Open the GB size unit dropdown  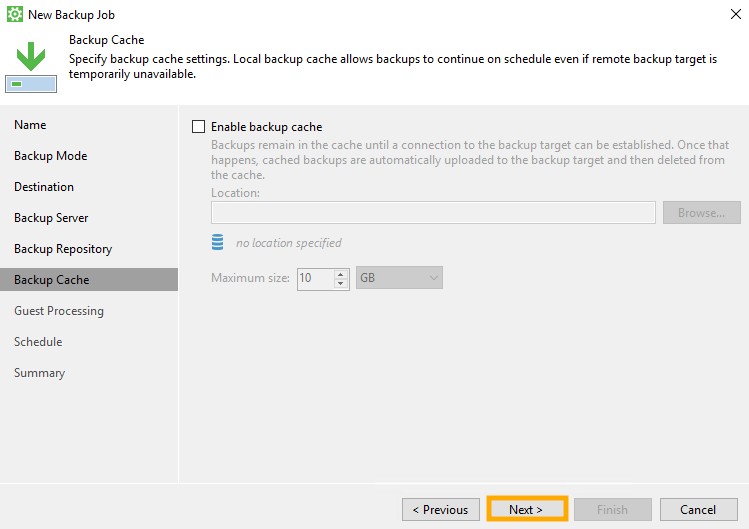pos(399,278)
